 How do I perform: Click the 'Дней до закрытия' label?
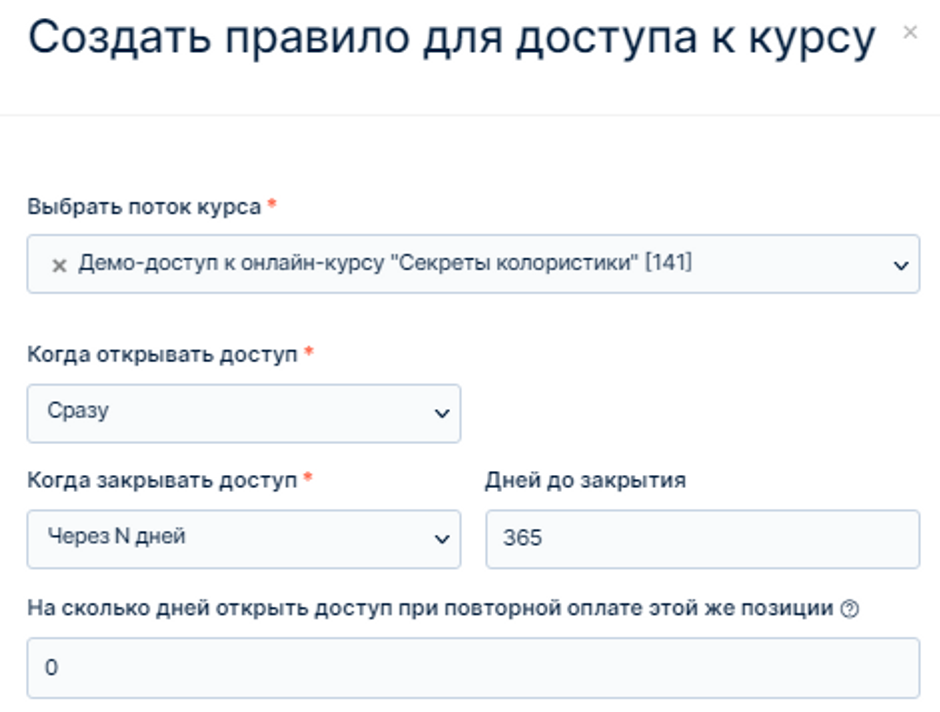(x=586, y=480)
